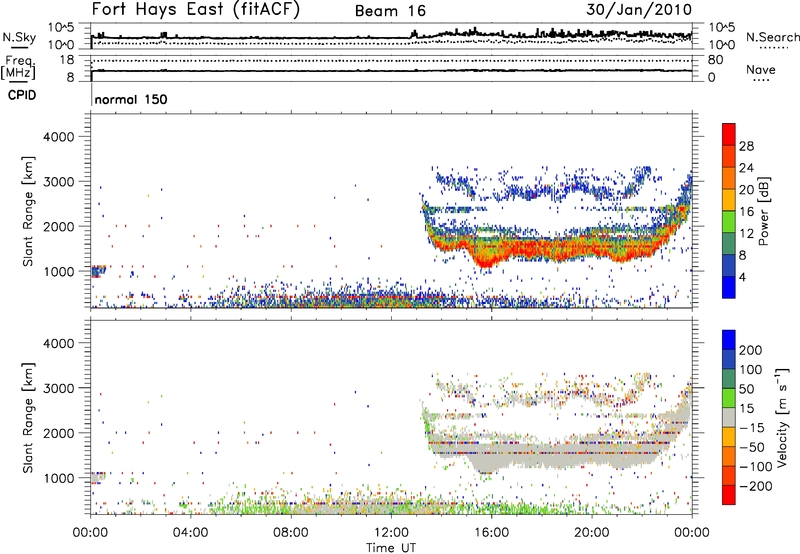This screenshot has height=554, width=800.
Task: Click the 'Fort Hays East (fitACF)' title
Action: [x=195, y=9]
